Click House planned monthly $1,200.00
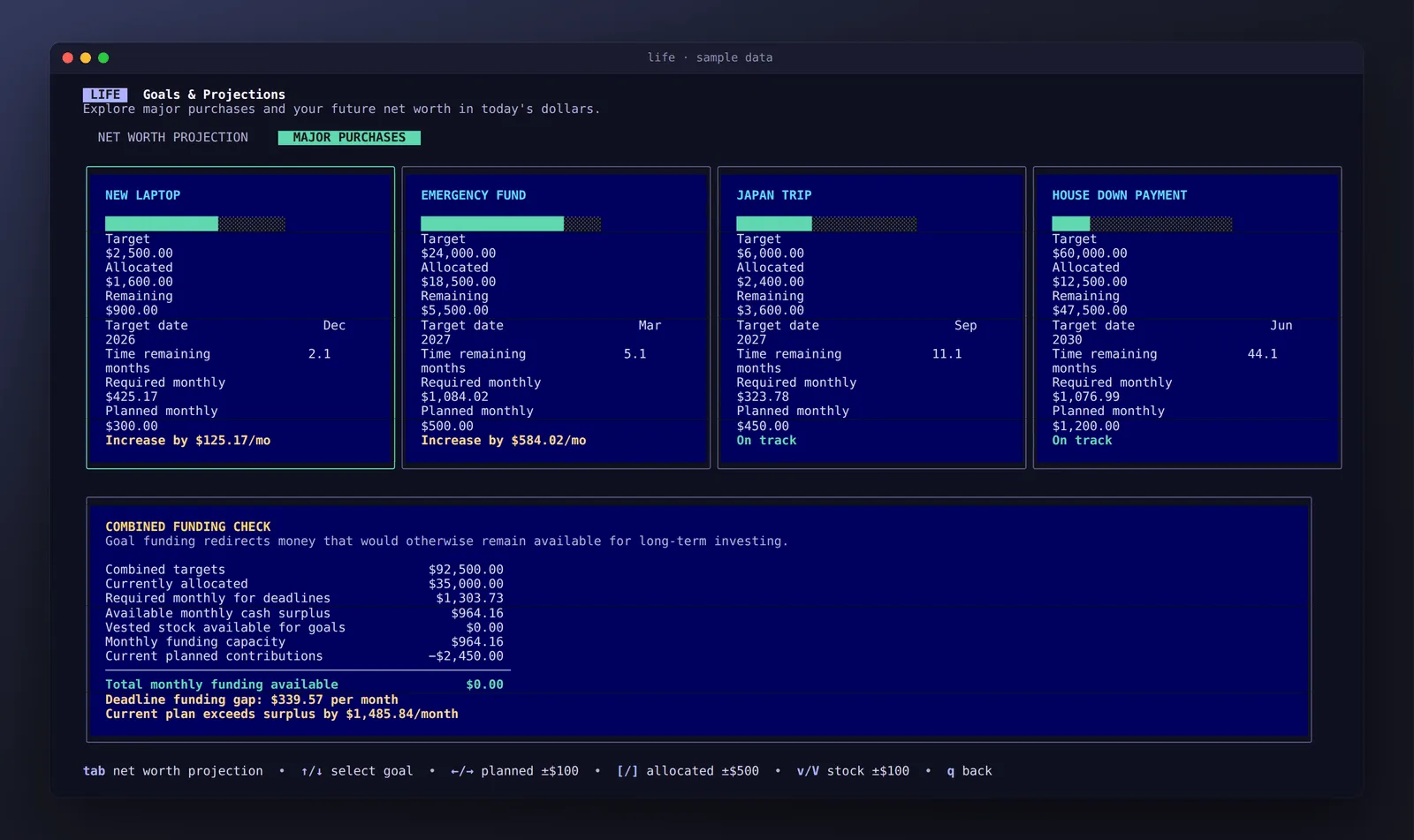Screen dimensions: 1414x840 click(x=1085, y=427)
